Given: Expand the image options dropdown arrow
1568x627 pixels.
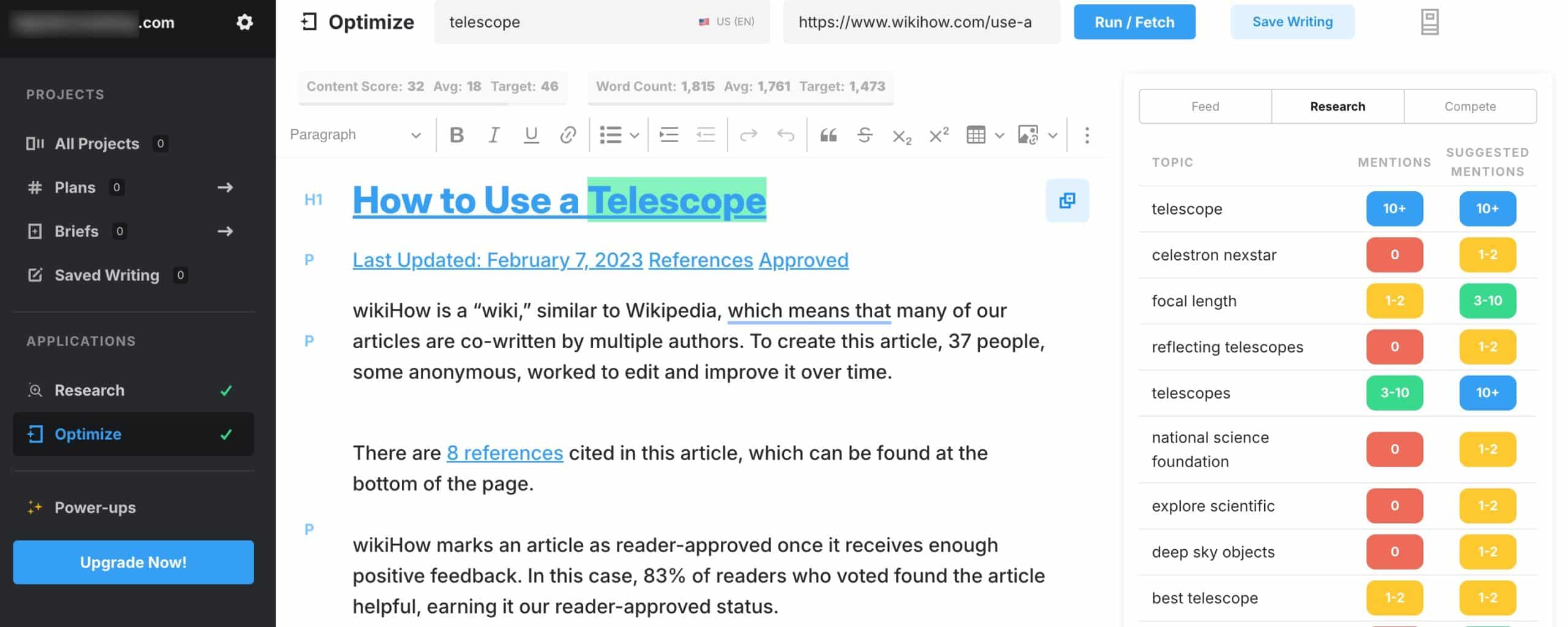Looking at the screenshot, I should coord(1053,135).
